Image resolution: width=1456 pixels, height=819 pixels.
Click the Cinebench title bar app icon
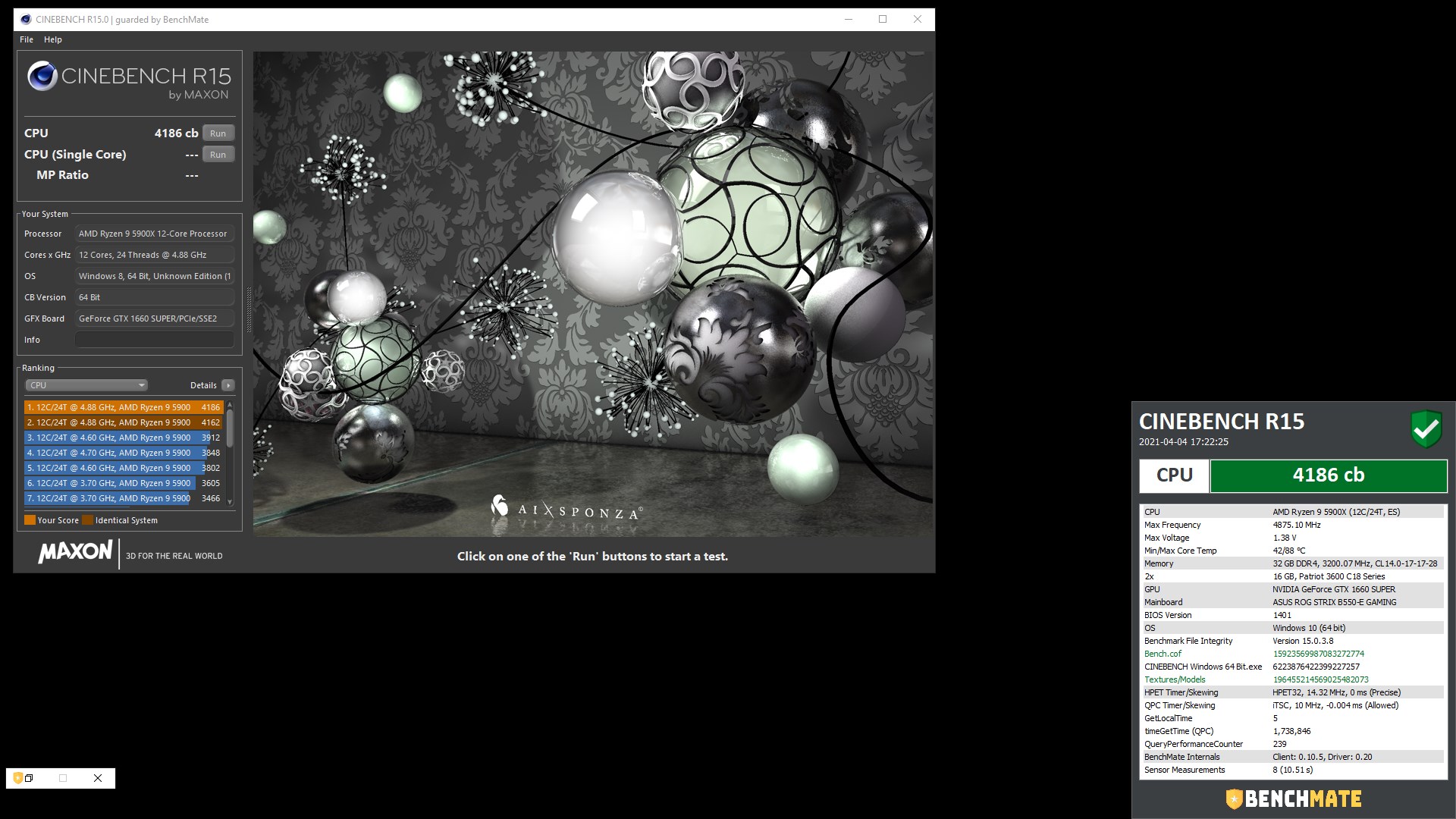(x=26, y=20)
